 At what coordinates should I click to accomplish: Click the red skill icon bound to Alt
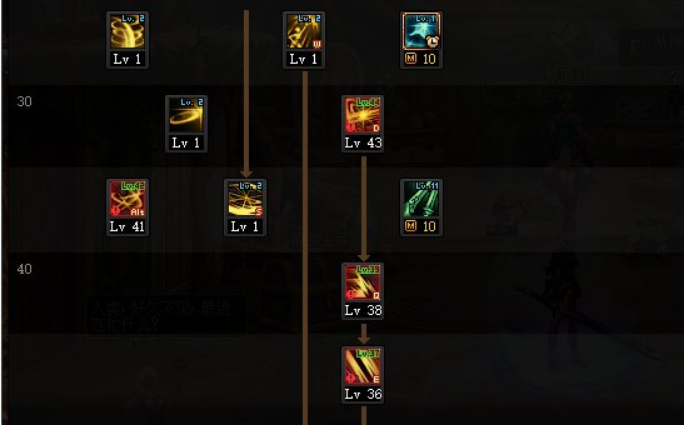[127, 199]
